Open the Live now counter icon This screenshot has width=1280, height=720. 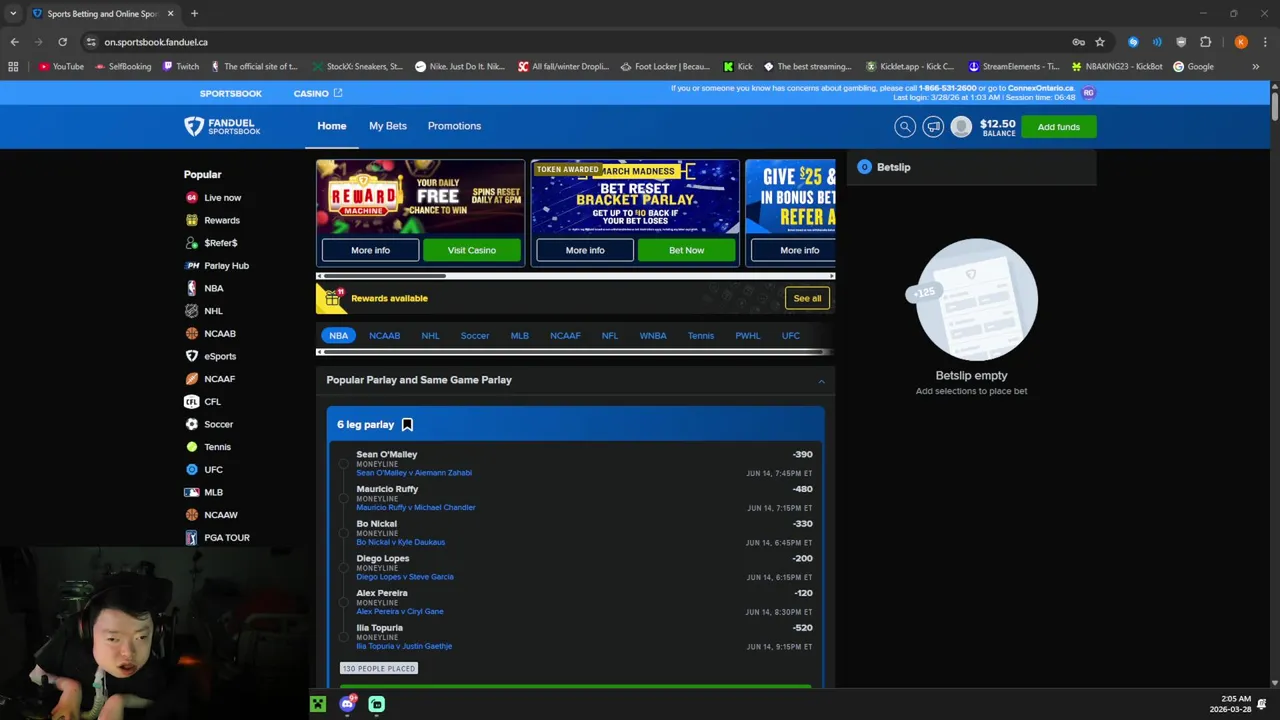pyautogui.click(x=191, y=198)
